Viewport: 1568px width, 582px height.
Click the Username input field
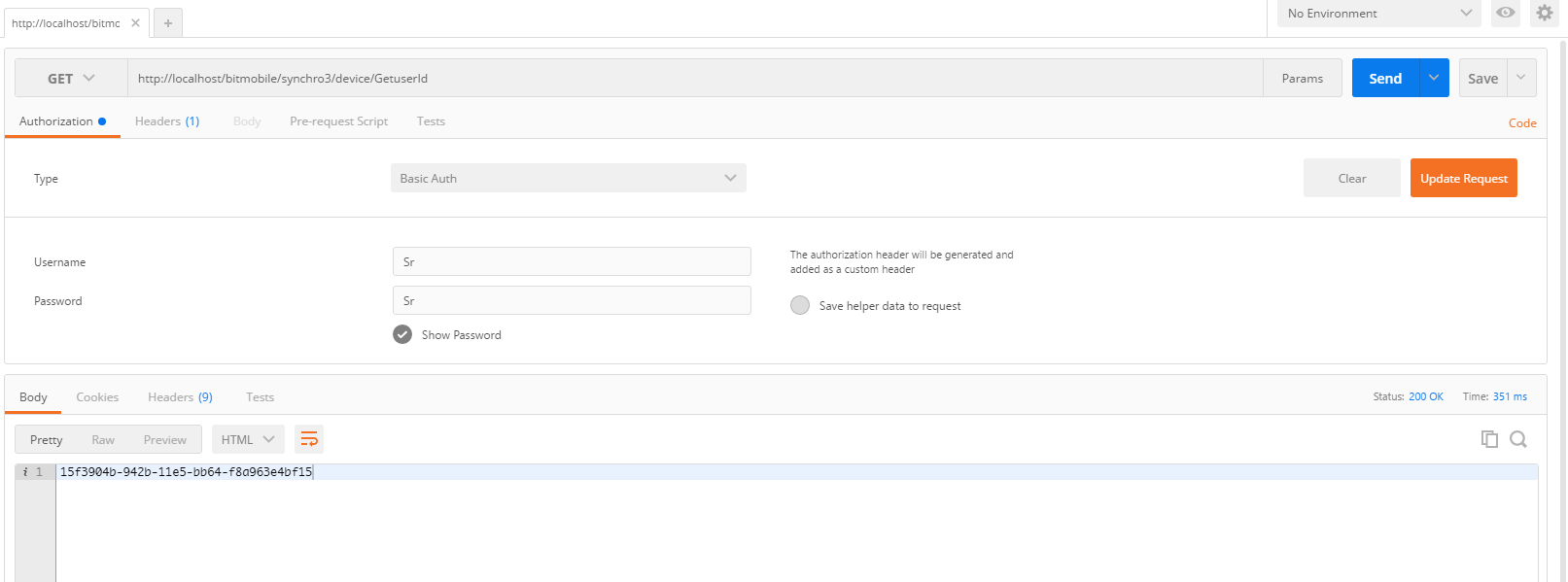coord(572,262)
